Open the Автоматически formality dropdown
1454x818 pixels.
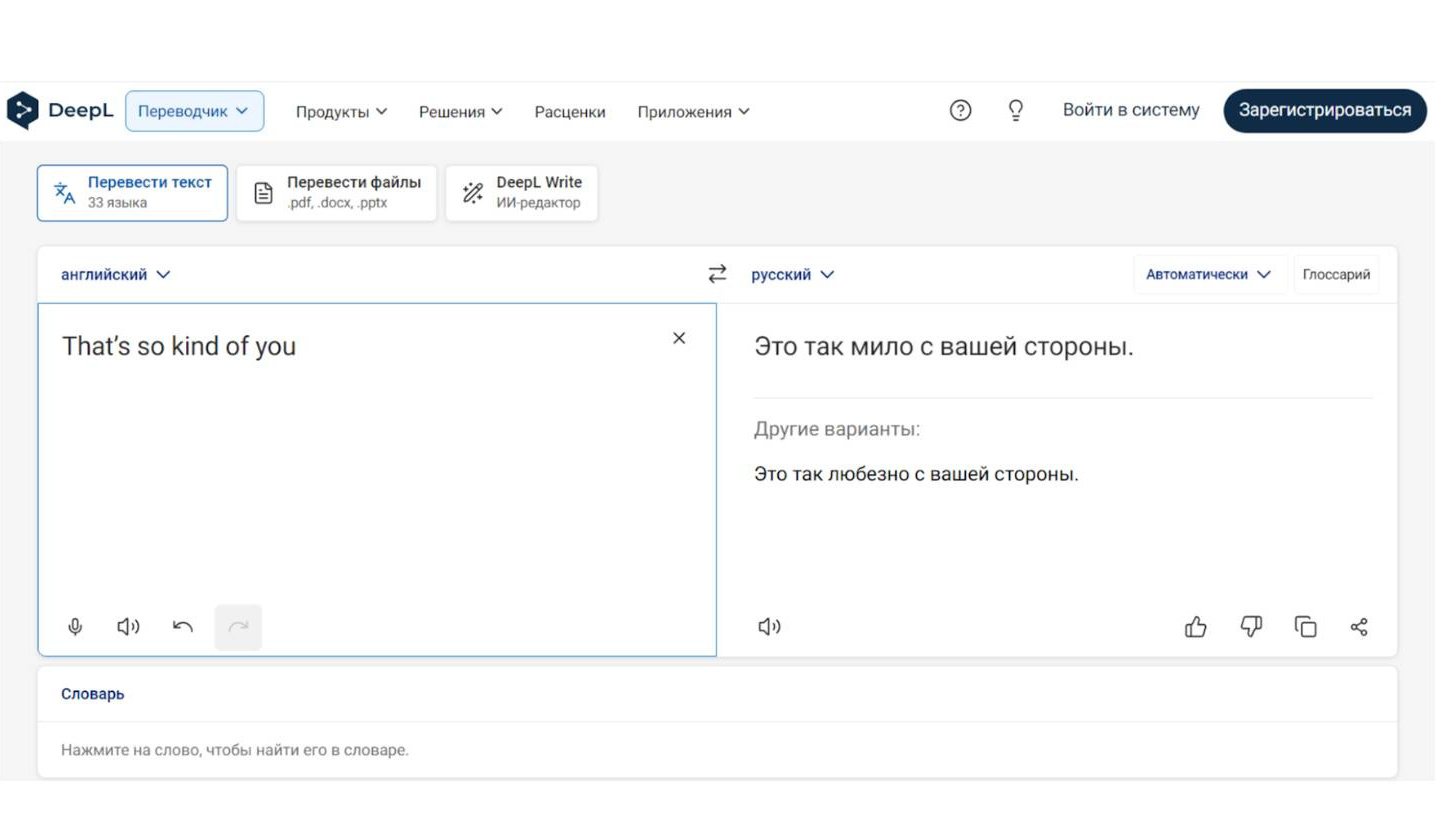pyautogui.click(x=1209, y=274)
